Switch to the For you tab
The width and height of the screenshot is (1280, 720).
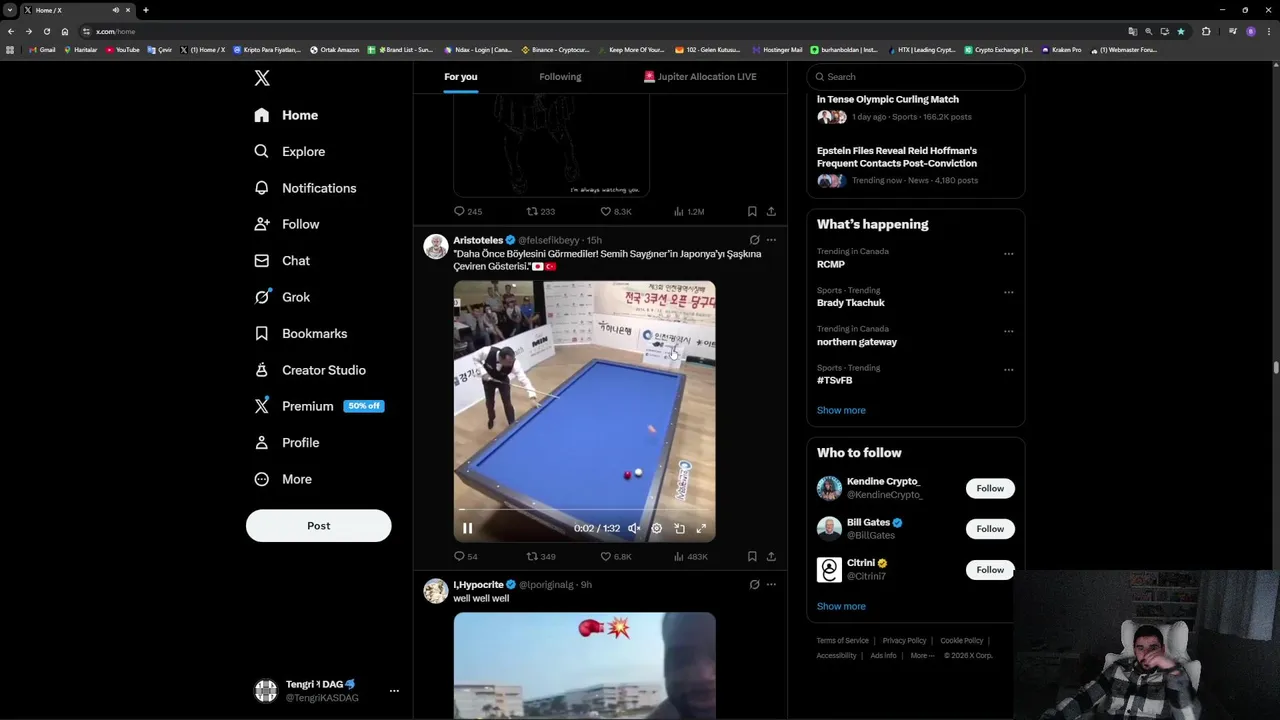pyautogui.click(x=461, y=77)
